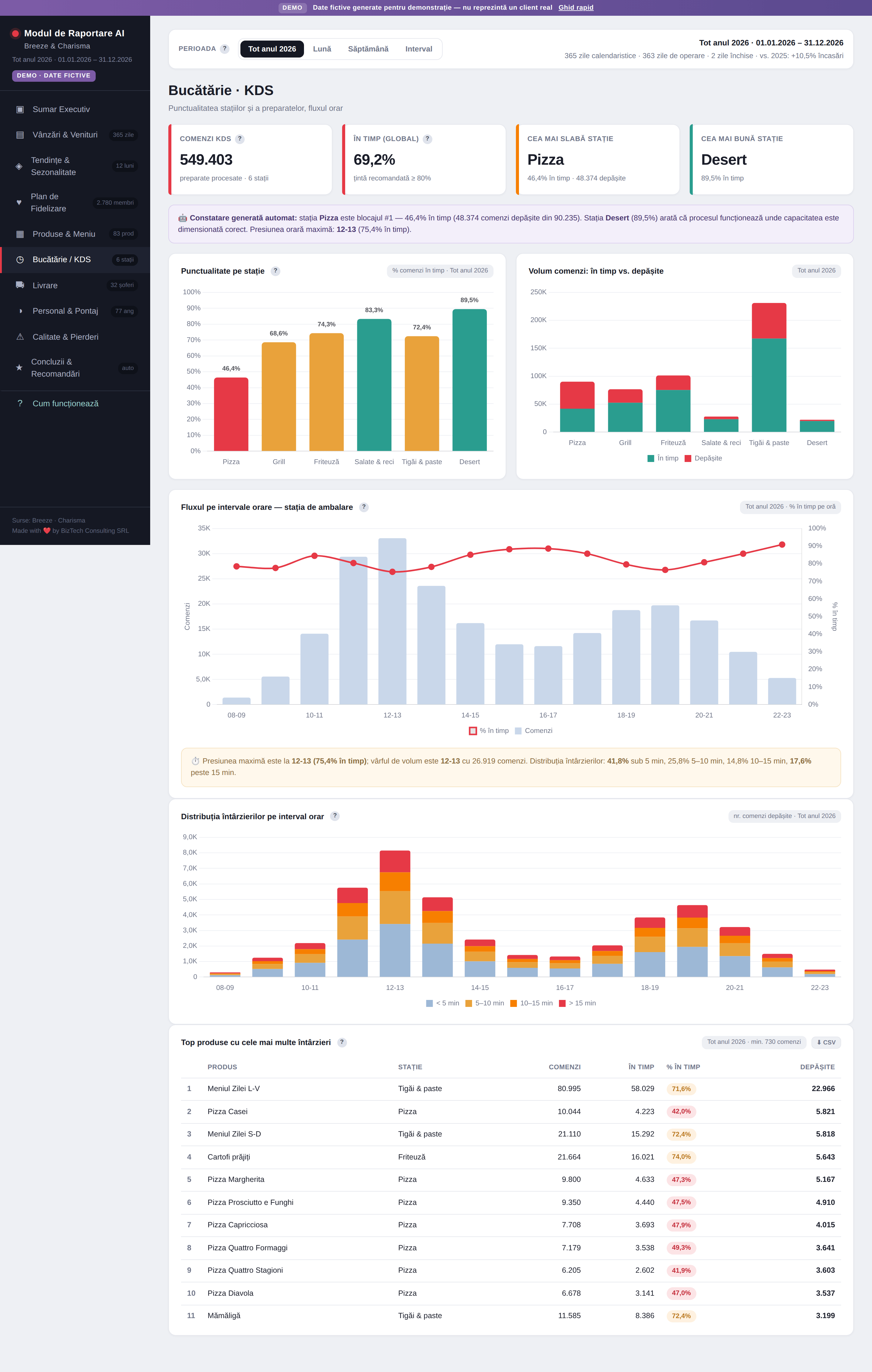
Task: Click the % ÎN TIMP column header
Action: point(683,1067)
